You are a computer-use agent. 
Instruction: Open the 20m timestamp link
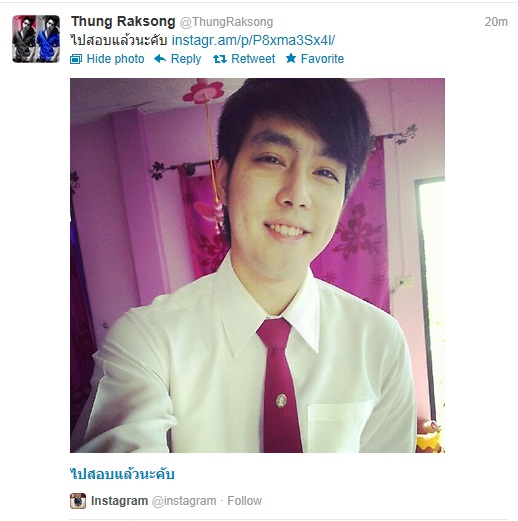click(x=496, y=22)
